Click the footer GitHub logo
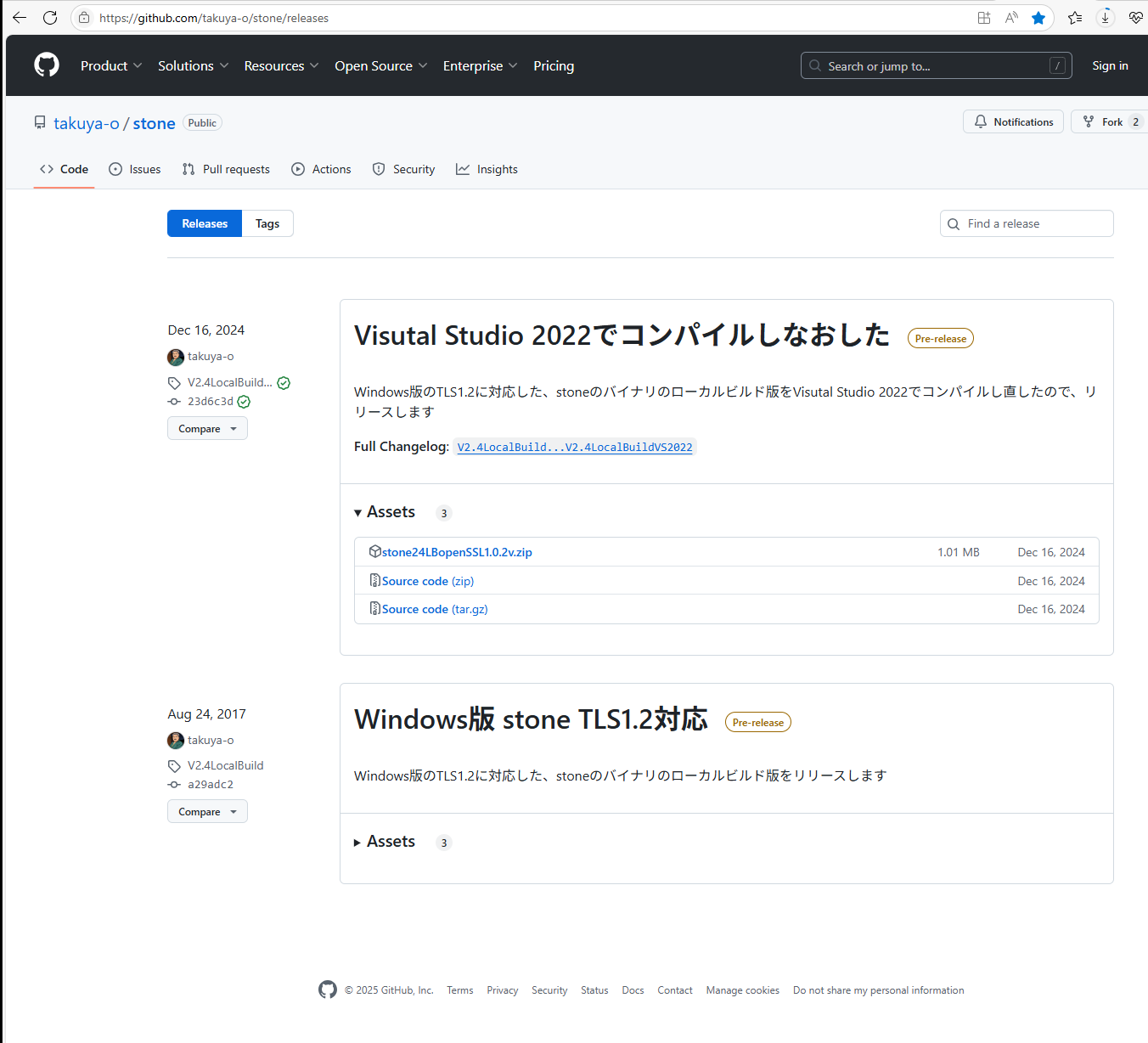This screenshot has height=1043, width=1148. click(x=328, y=989)
